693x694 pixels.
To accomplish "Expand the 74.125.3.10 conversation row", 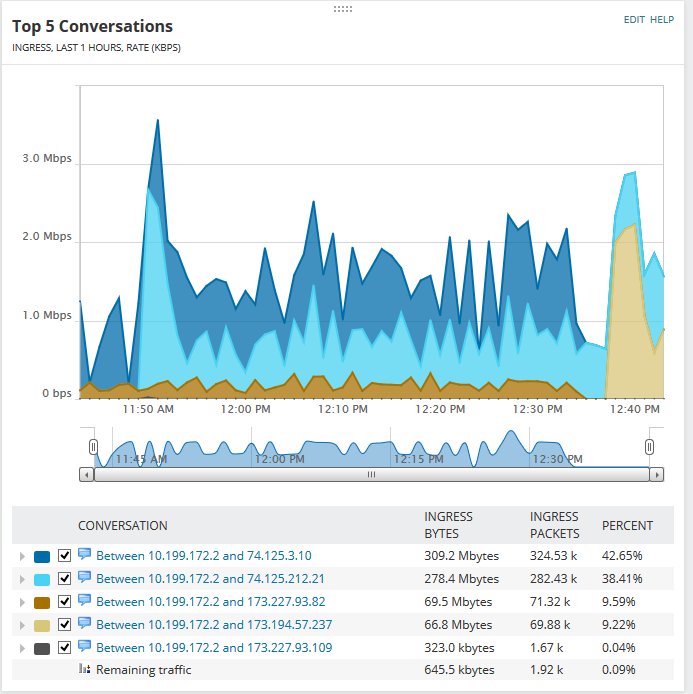I will coord(22,556).
